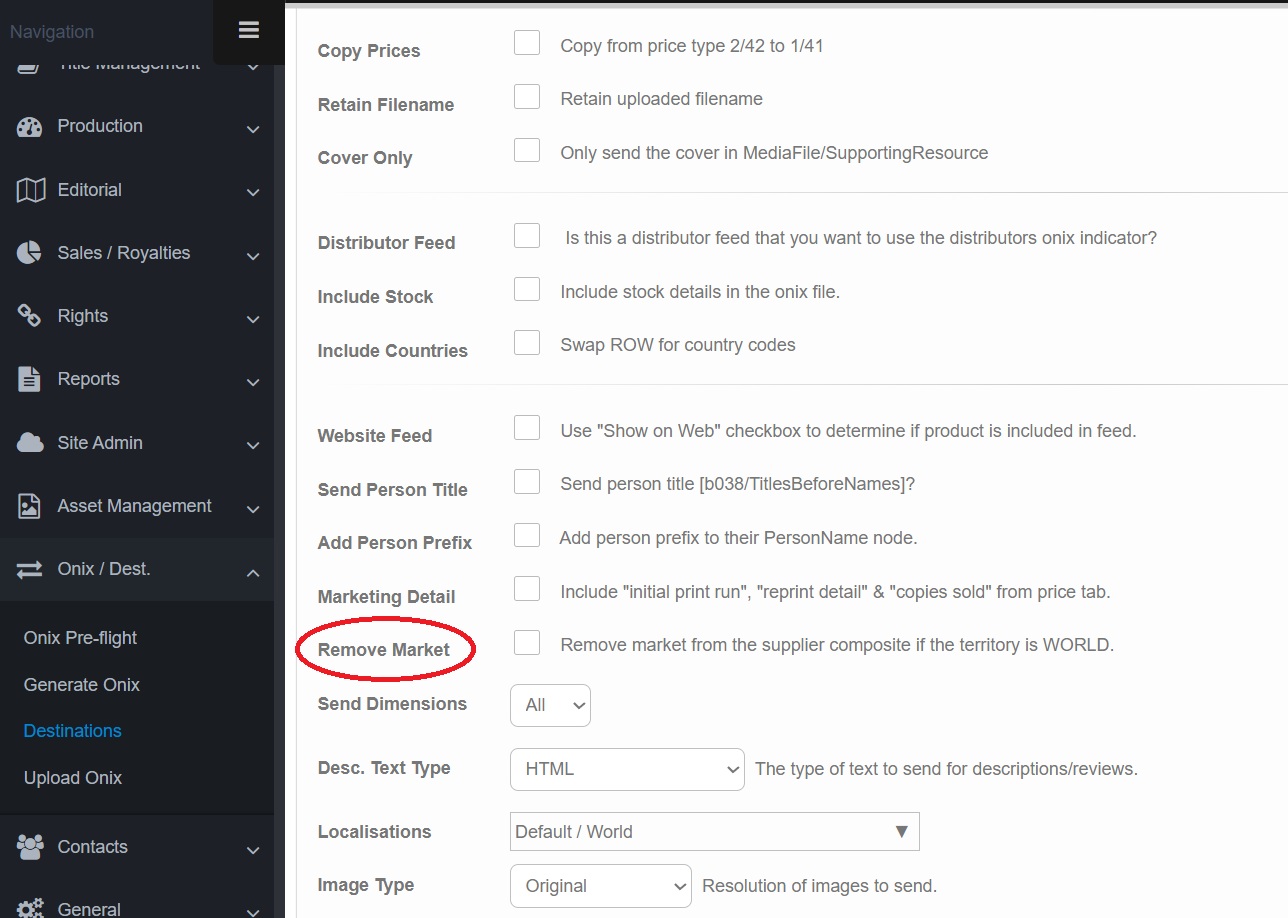1288x918 pixels.
Task: Enable the Remove Market checkbox
Action: [x=527, y=643]
